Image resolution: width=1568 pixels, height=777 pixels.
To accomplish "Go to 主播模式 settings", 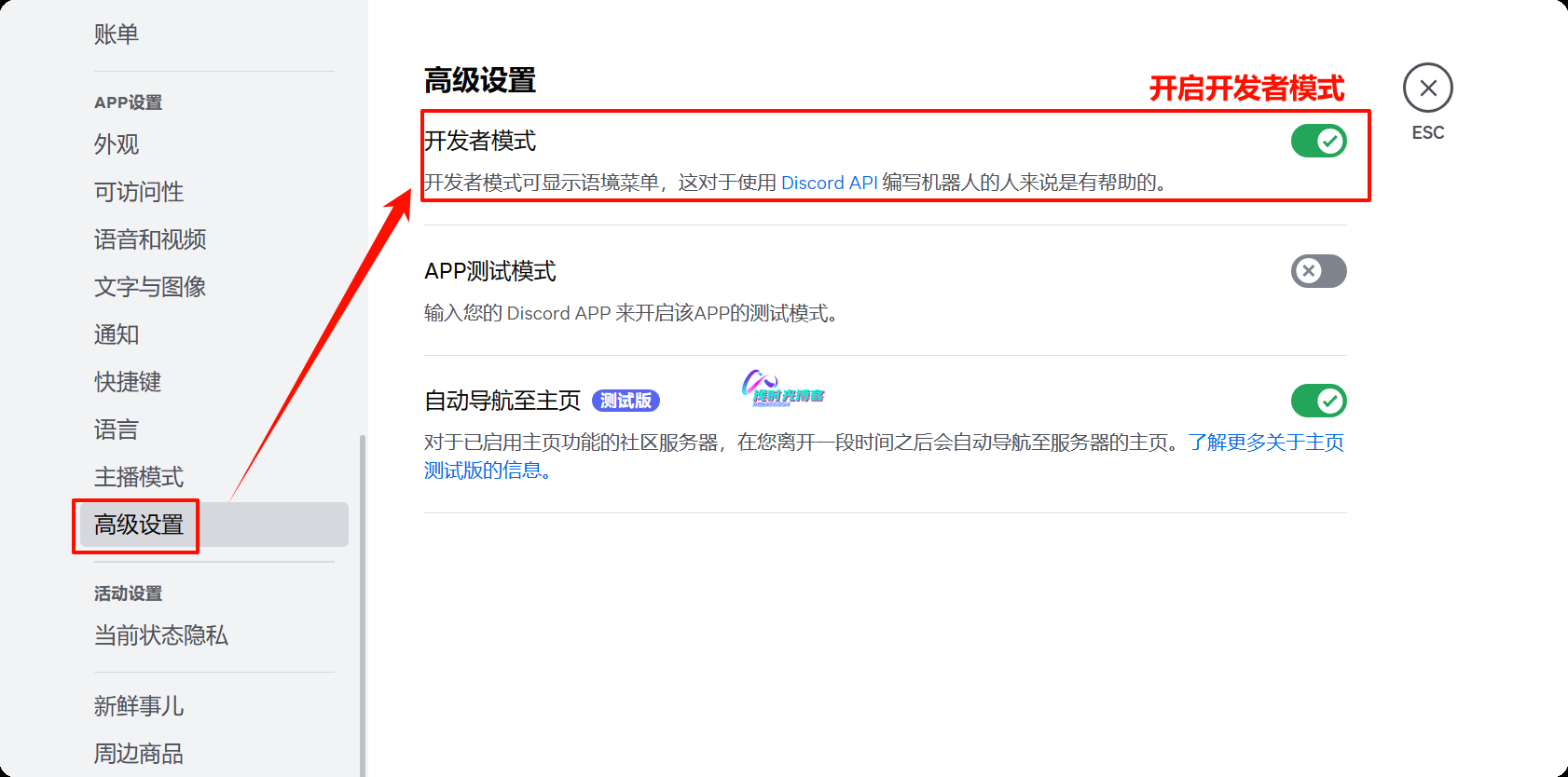I will pyautogui.click(x=139, y=477).
